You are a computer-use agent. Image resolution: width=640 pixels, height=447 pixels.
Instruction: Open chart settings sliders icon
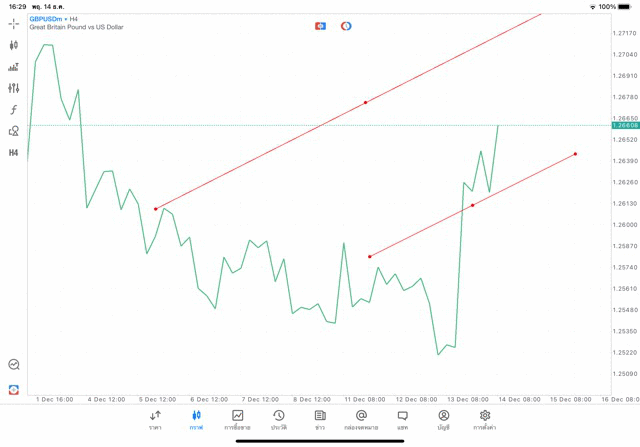pos(14,88)
